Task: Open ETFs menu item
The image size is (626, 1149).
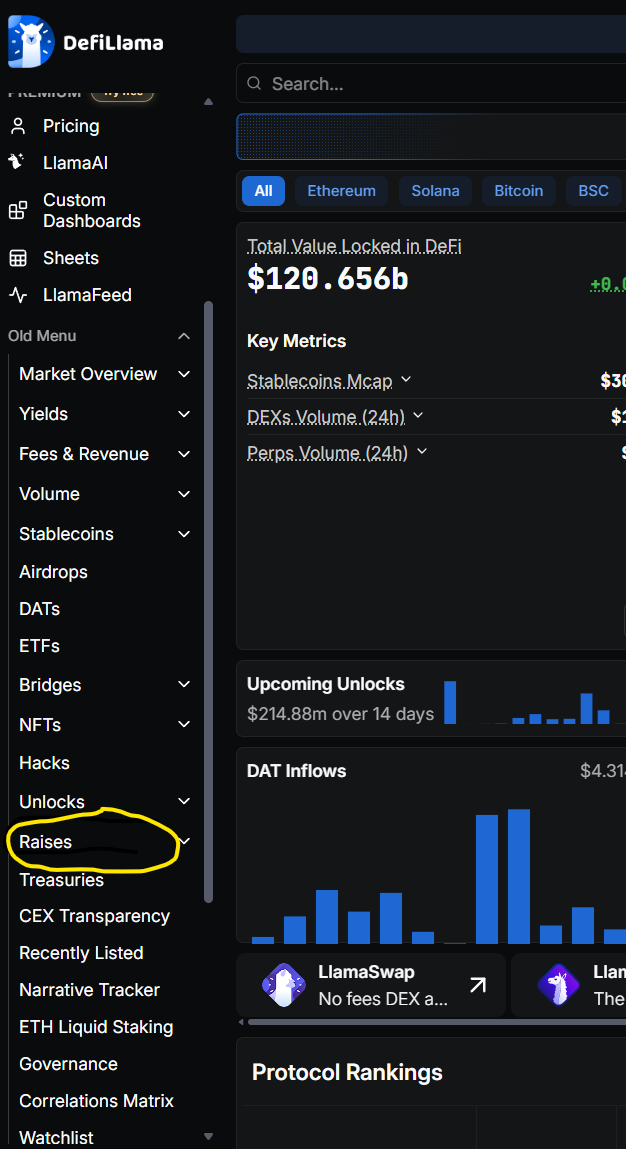Action: pyautogui.click(x=40, y=646)
